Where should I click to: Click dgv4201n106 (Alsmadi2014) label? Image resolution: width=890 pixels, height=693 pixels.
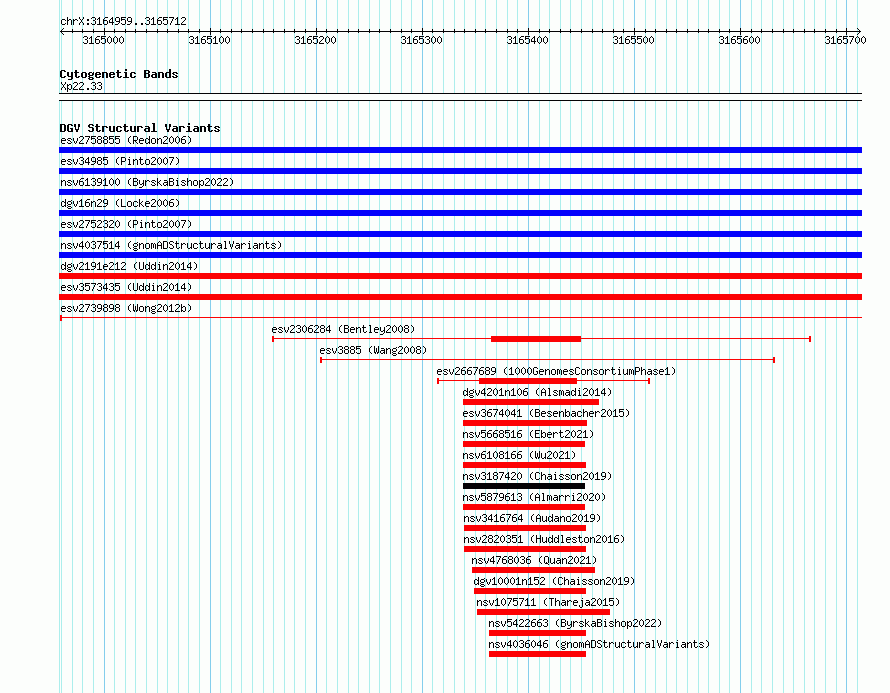(537, 392)
